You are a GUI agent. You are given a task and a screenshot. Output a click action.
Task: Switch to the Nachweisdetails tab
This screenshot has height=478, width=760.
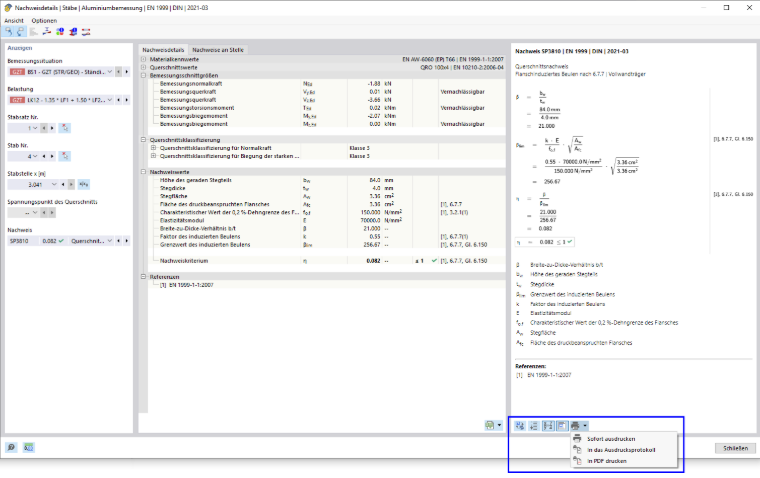click(163, 49)
